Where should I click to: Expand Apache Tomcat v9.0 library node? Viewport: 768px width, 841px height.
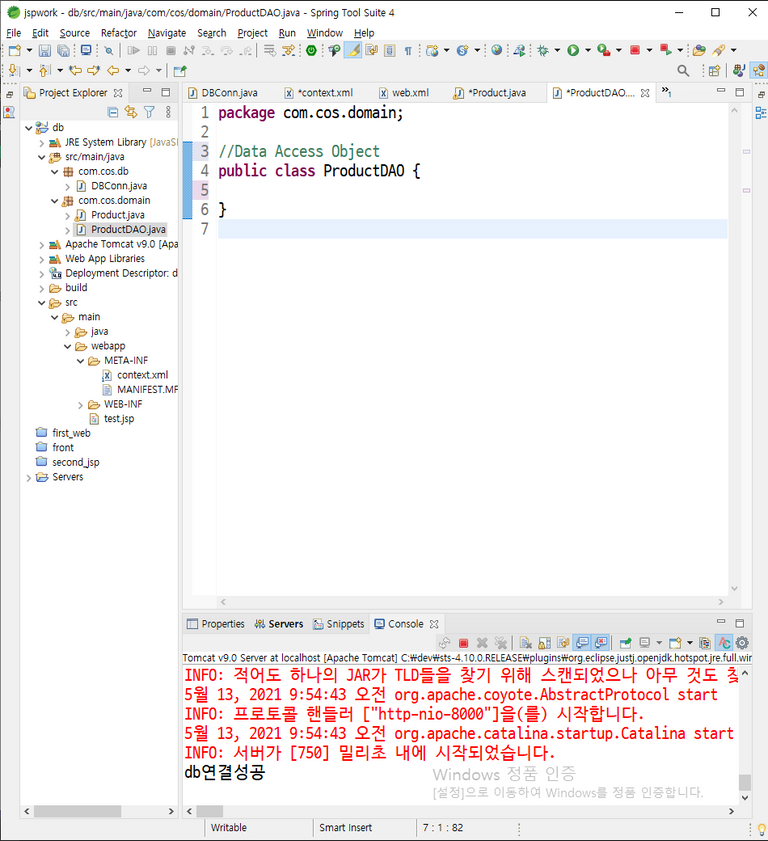point(41,245)
